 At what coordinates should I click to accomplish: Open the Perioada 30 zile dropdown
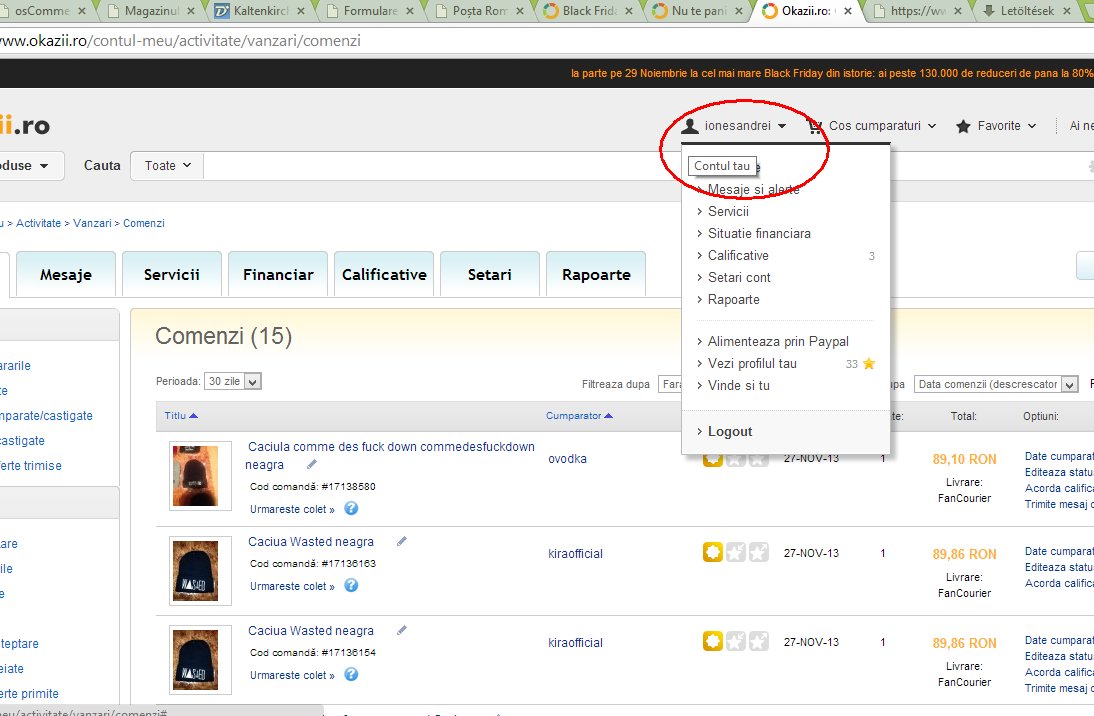[x=232, y=381]
